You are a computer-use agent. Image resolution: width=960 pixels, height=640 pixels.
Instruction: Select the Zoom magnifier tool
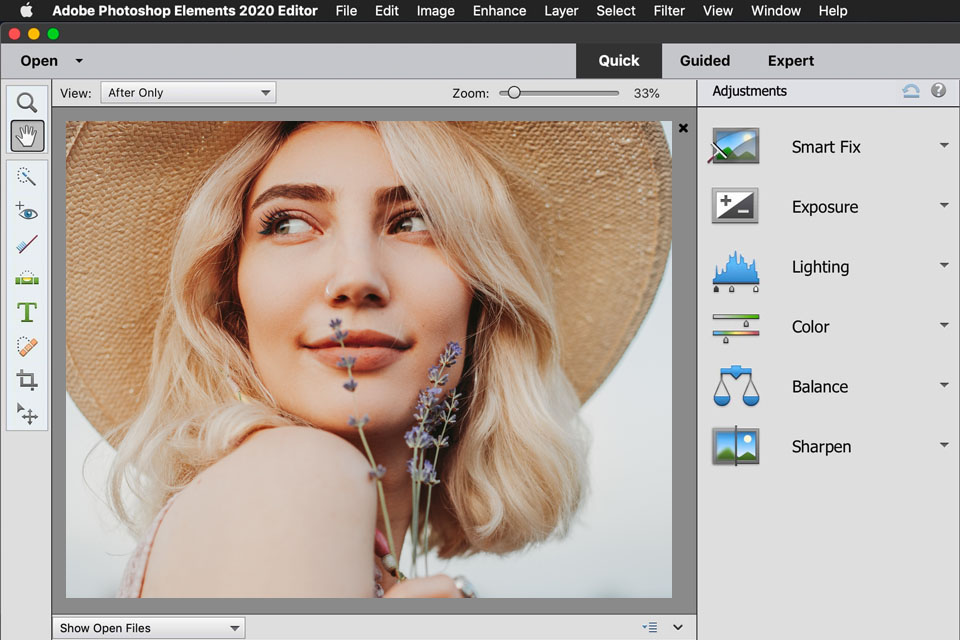[27, 102]
